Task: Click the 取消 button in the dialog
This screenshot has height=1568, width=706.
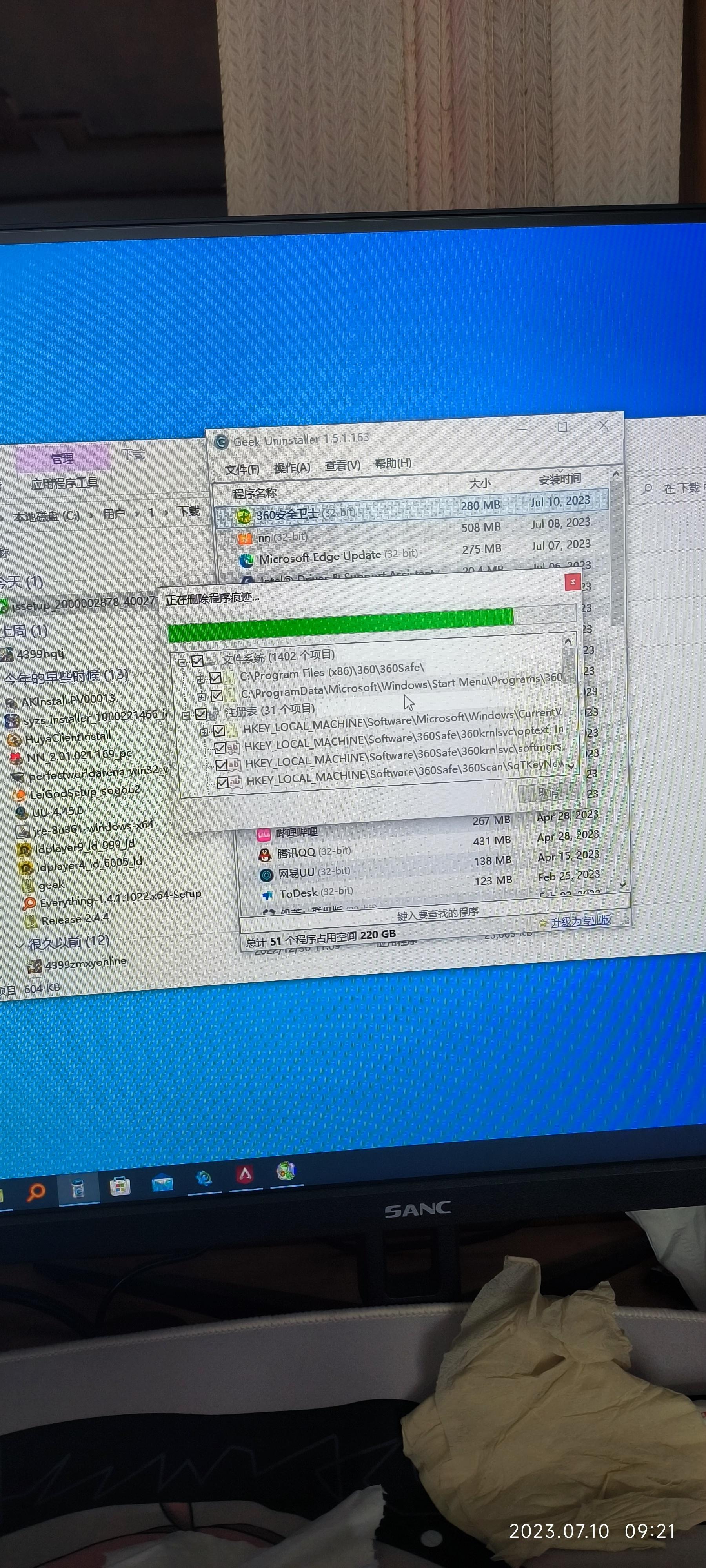Action: click(x=548, y=793)
